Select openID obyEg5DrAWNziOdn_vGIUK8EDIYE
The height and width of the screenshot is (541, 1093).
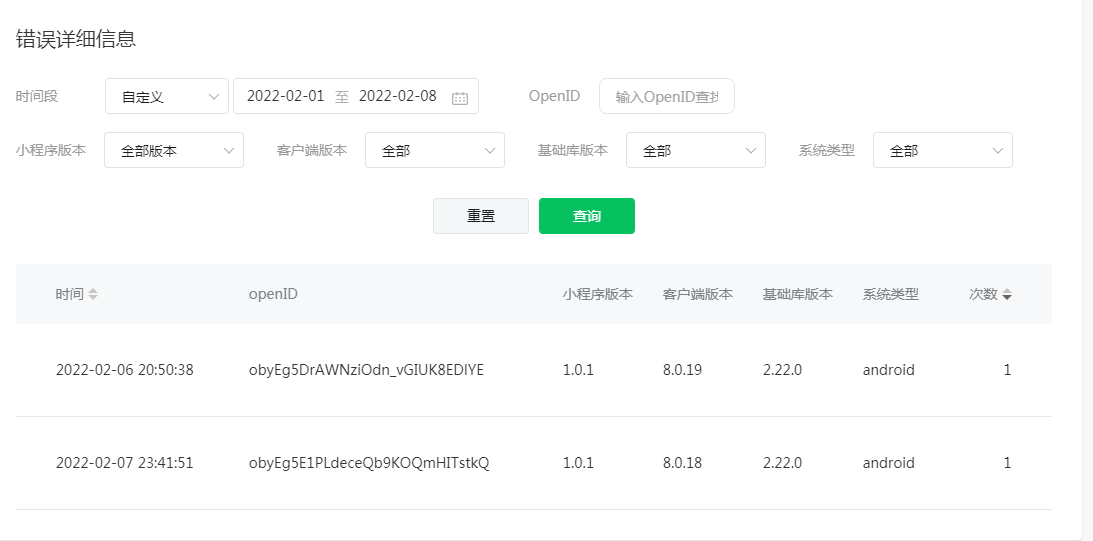366,370
